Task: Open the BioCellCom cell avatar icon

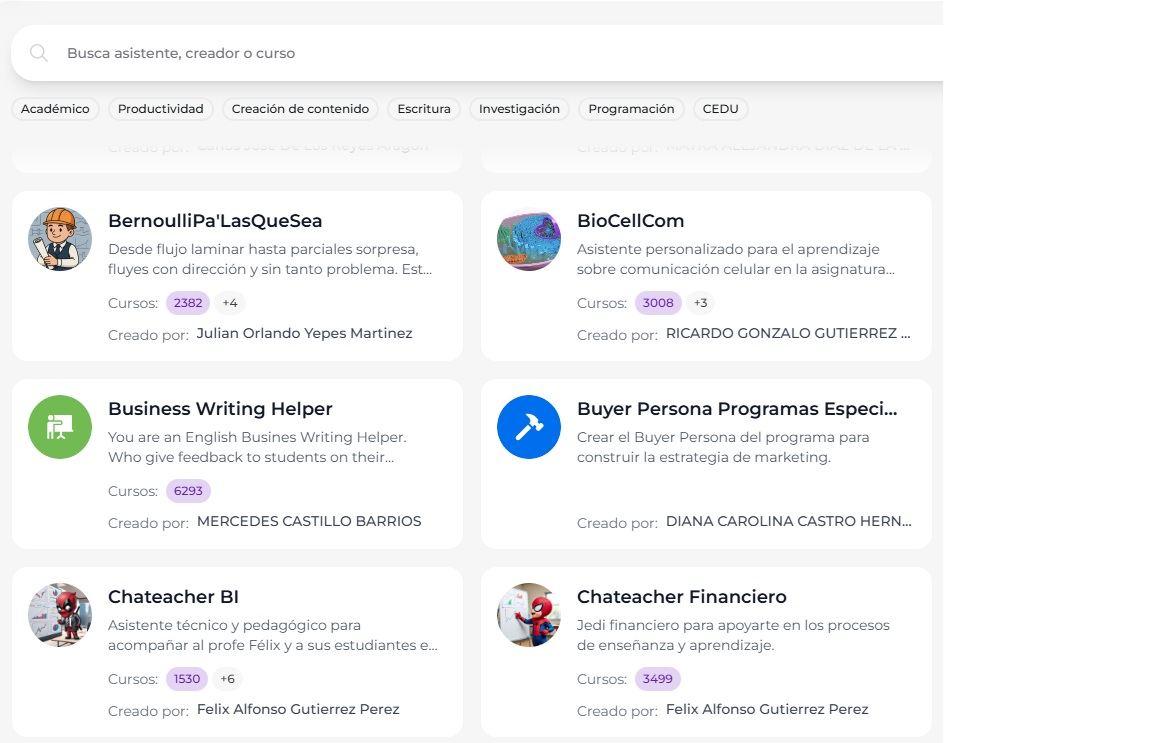Action: pos(529,239)
